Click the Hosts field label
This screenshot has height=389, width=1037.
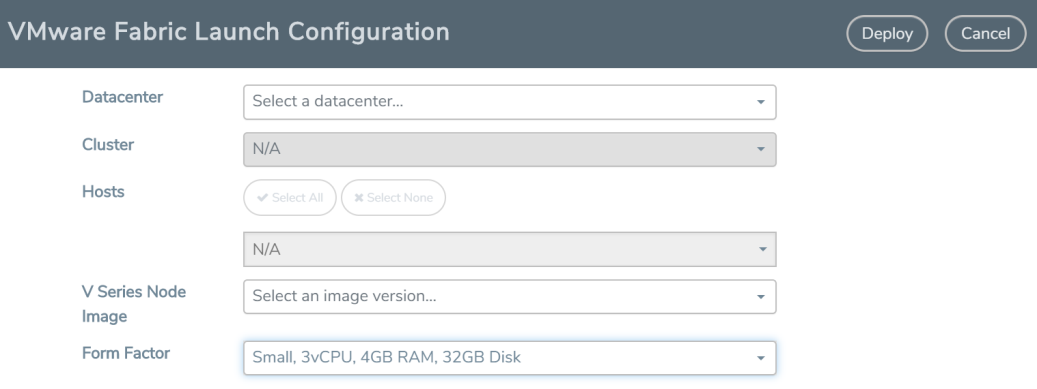(x=103, y=192)
